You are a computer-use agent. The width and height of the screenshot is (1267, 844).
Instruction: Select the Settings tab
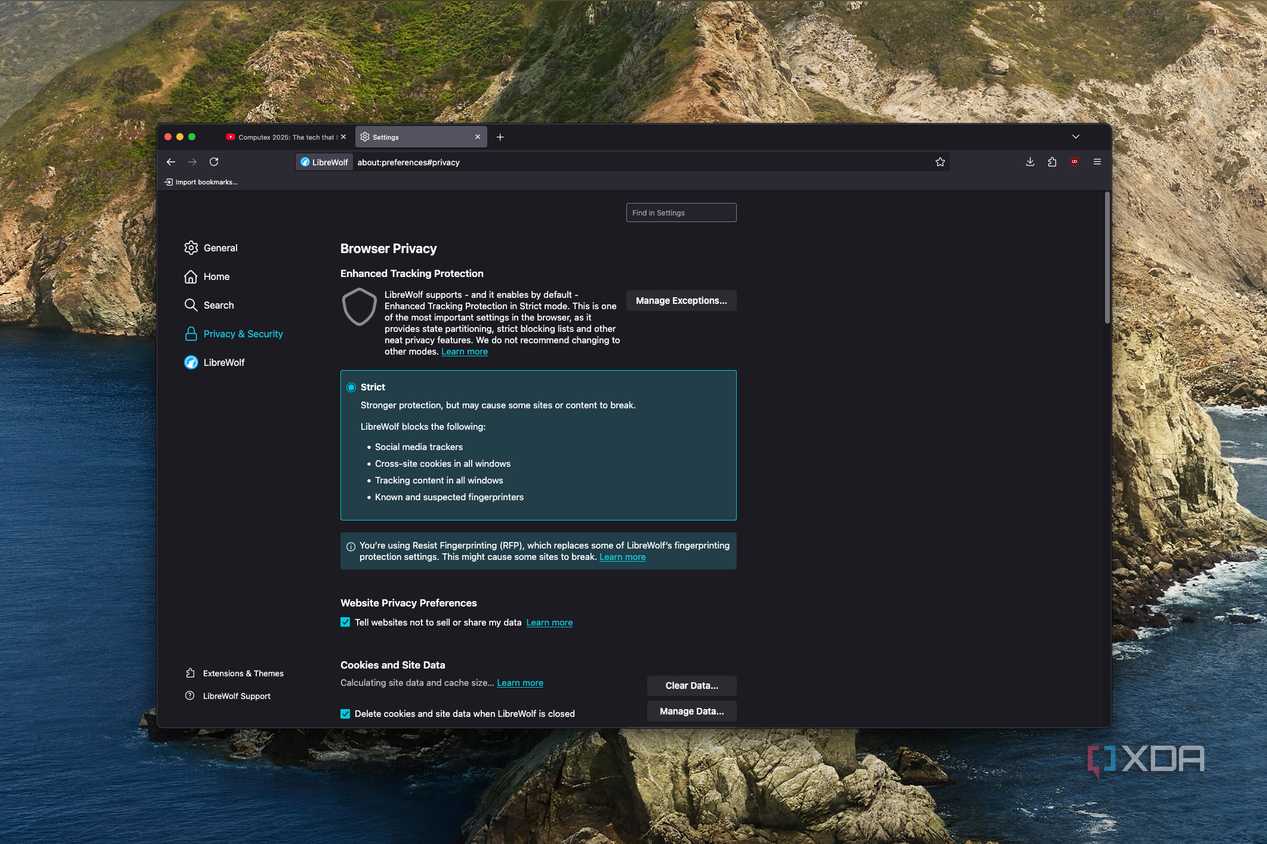pyautogui.click(x=421, y=137)
